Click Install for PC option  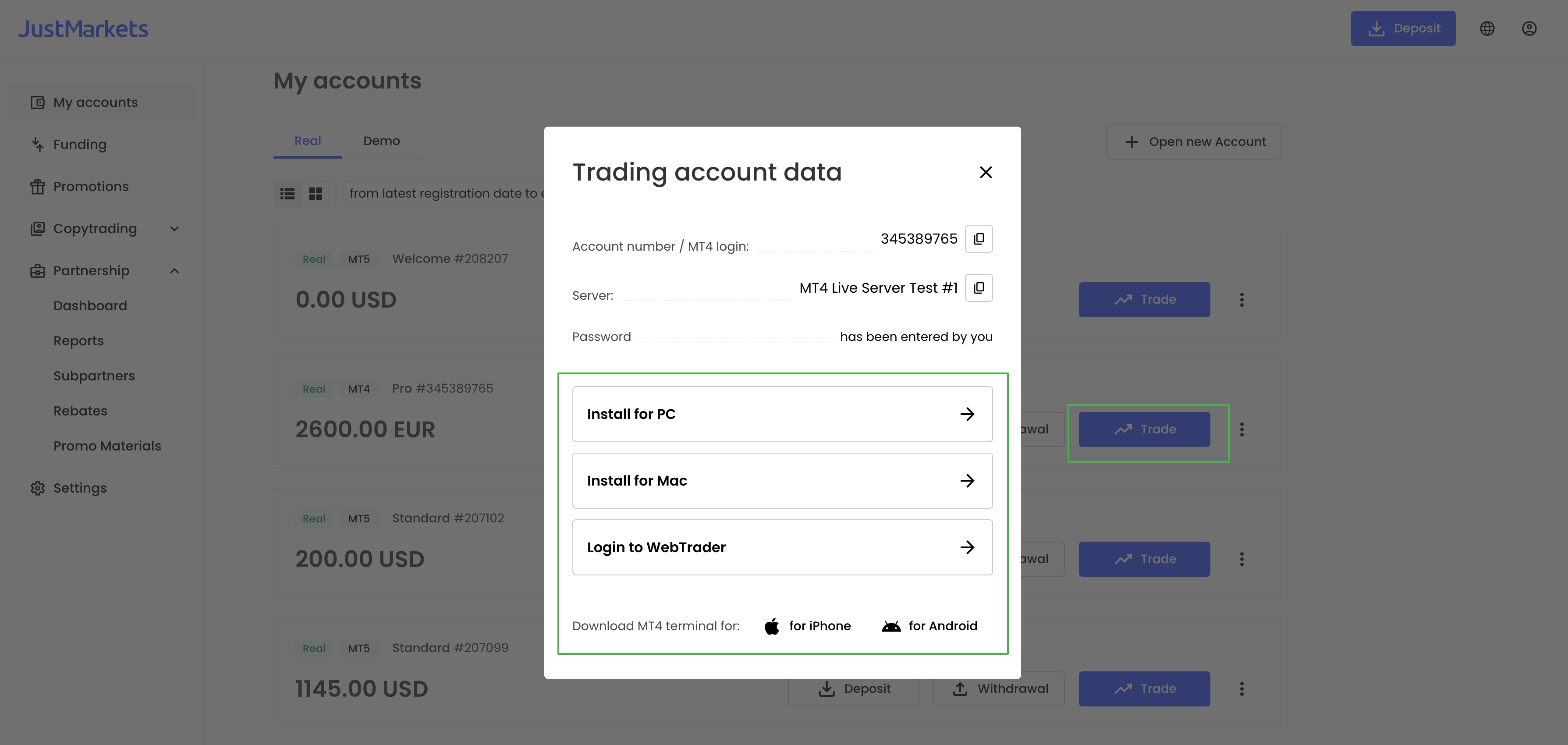coord(781,414)
